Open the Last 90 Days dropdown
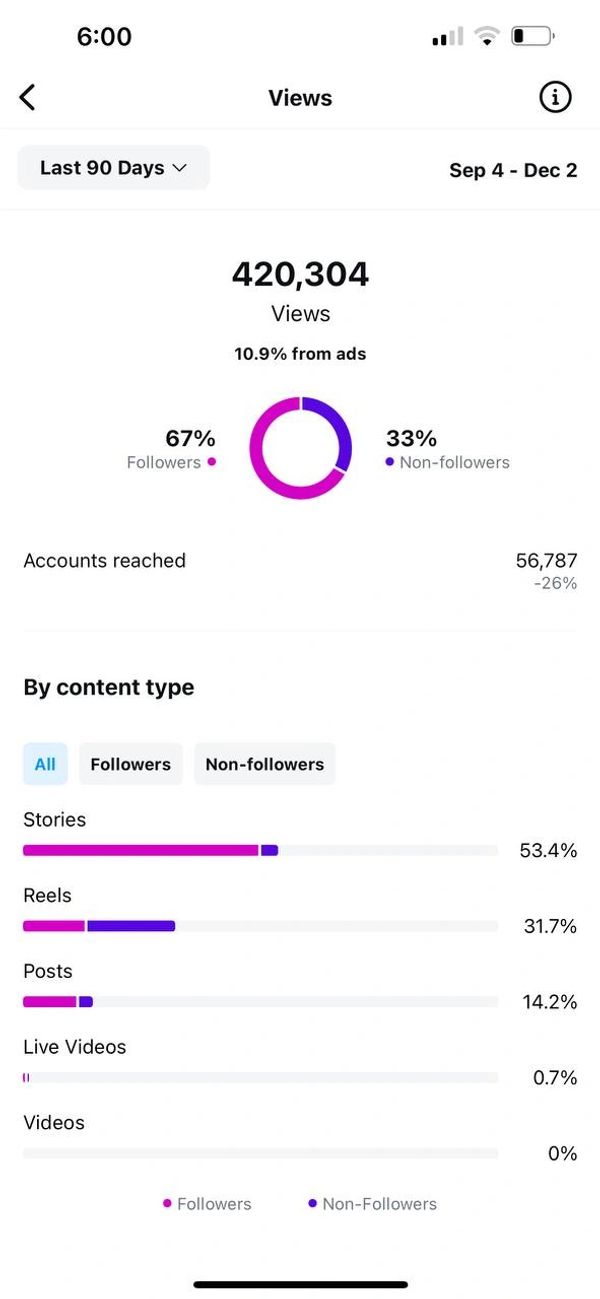Image resolution: width=600 pixels, height=1299 pixels. [113, 168]
